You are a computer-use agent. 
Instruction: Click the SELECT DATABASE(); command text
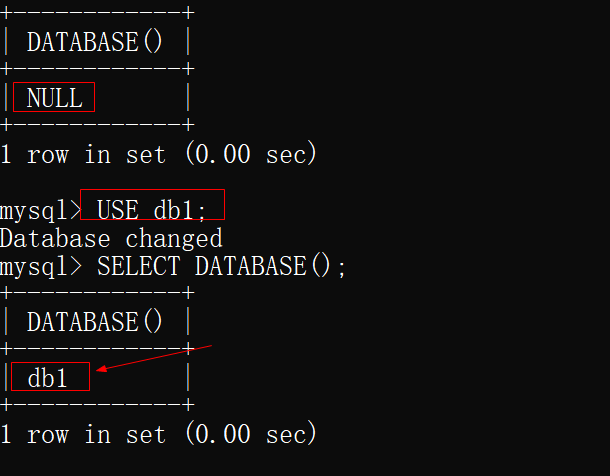pos(221,266)
